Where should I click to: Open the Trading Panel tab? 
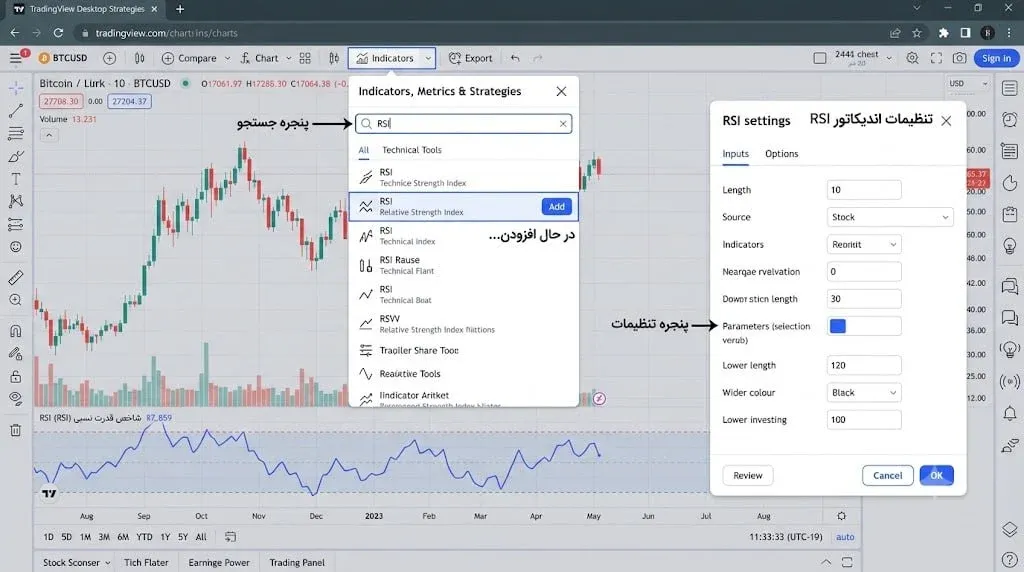click(296, 562)
